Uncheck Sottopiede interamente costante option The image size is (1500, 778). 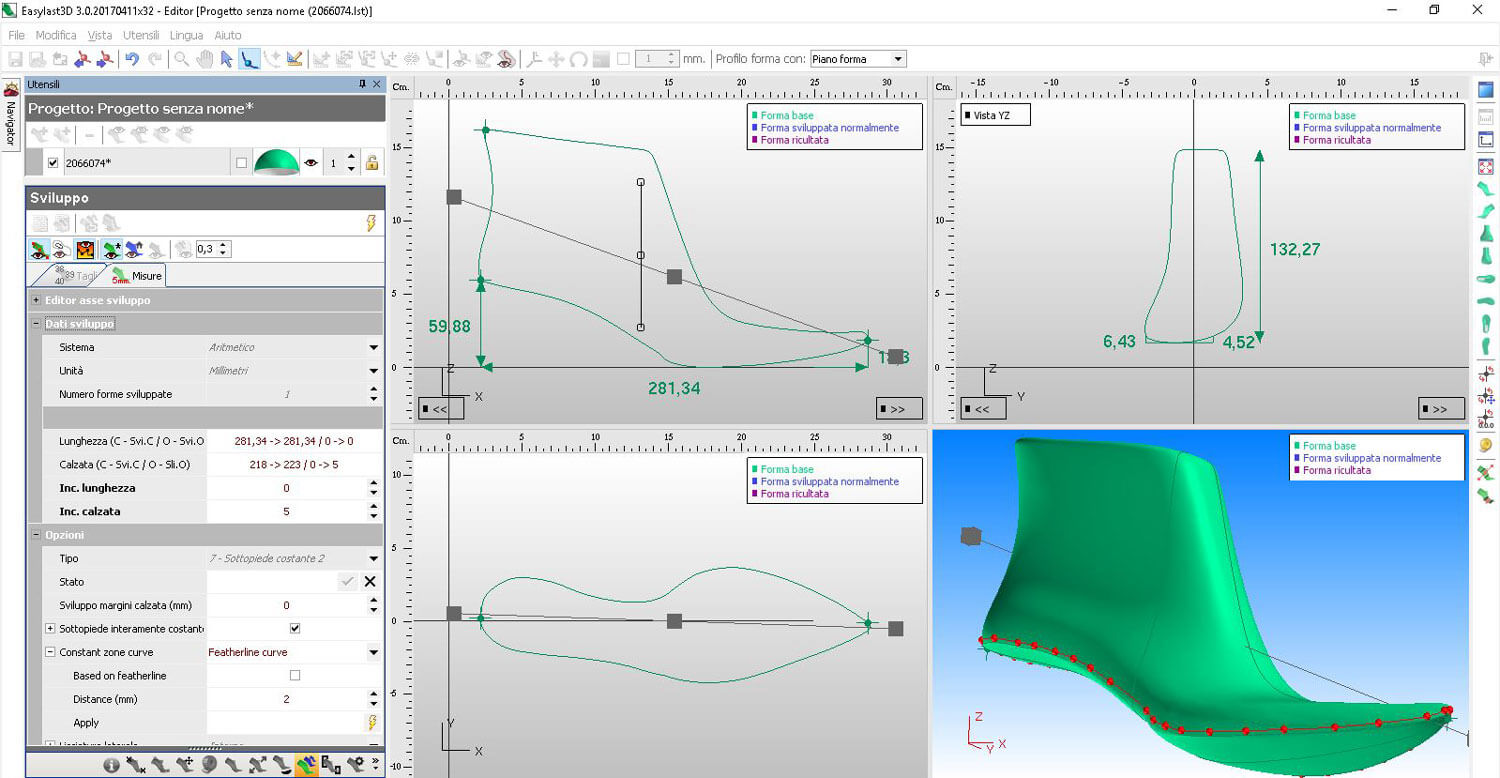(x=294, y=628)
